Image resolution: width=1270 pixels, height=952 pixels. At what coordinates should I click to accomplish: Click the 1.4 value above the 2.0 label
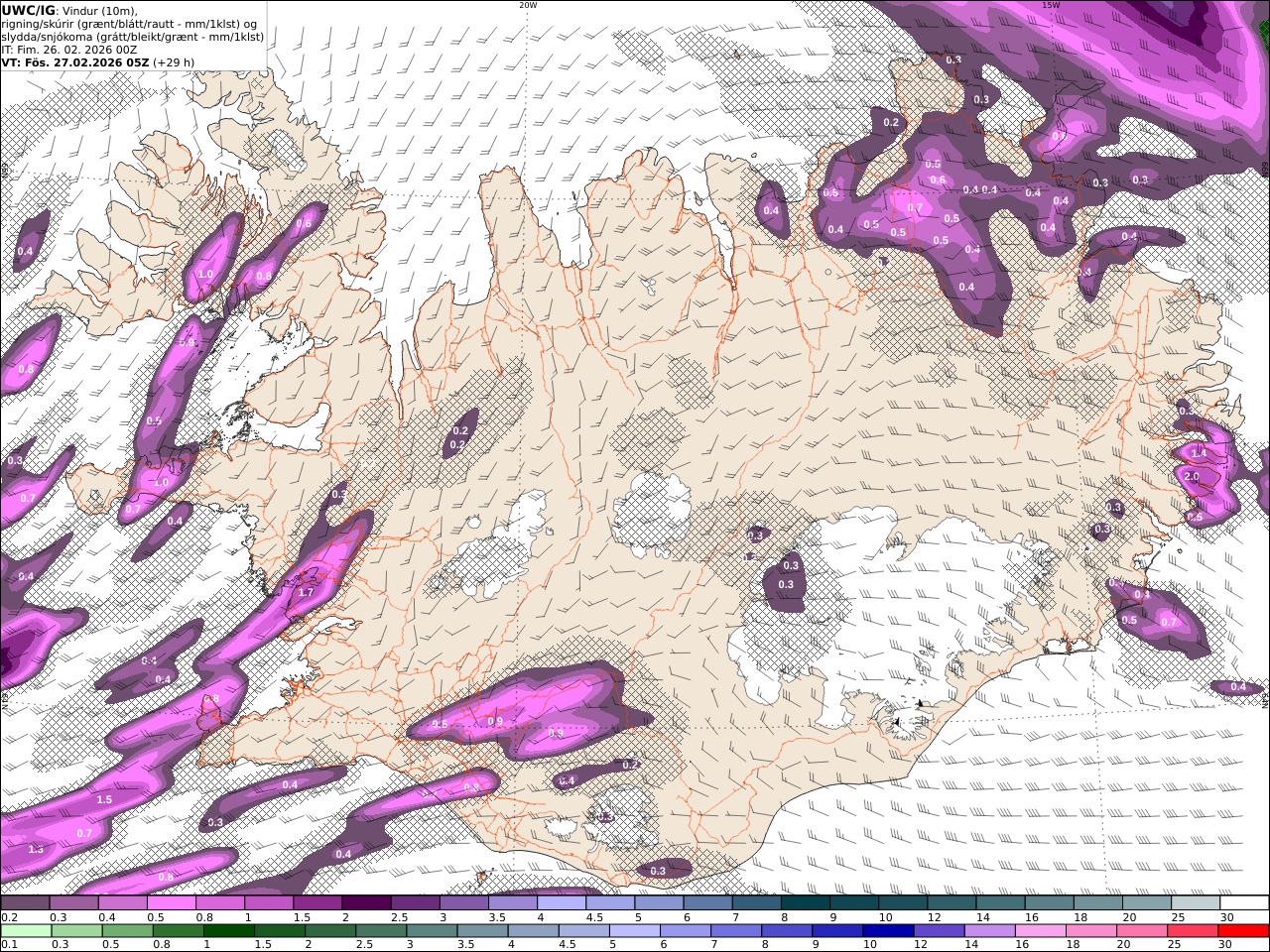click(1199, 453)
